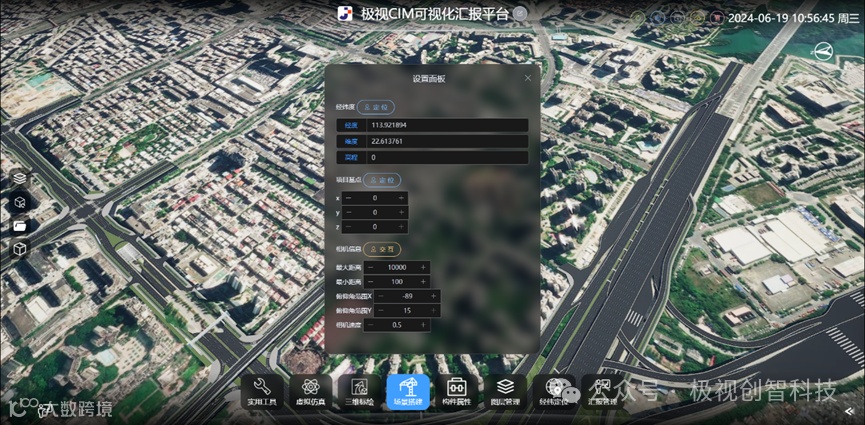Select the 三维标绘 drawing tool
Image resolution: width=865 pixels, height=425 pixels.
[x=359, y=392]
